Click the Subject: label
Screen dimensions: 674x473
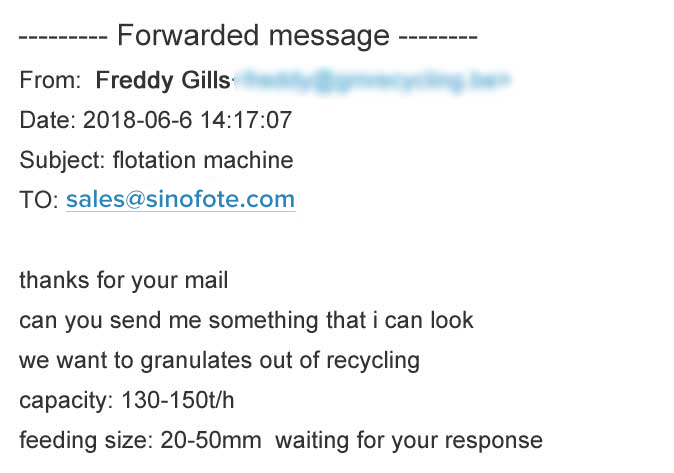tap(62, 160)
